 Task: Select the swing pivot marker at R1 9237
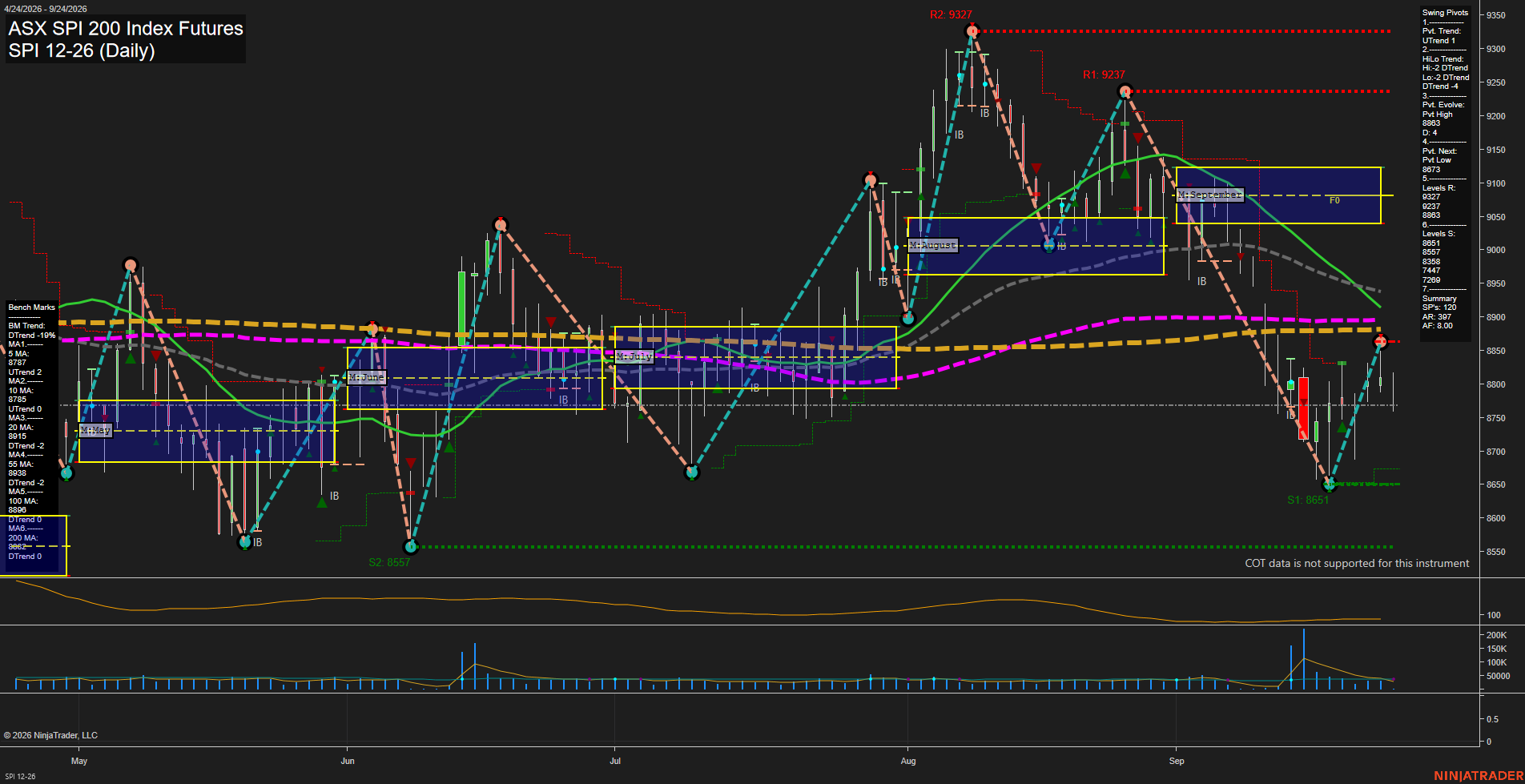(x=1125, y=91)
